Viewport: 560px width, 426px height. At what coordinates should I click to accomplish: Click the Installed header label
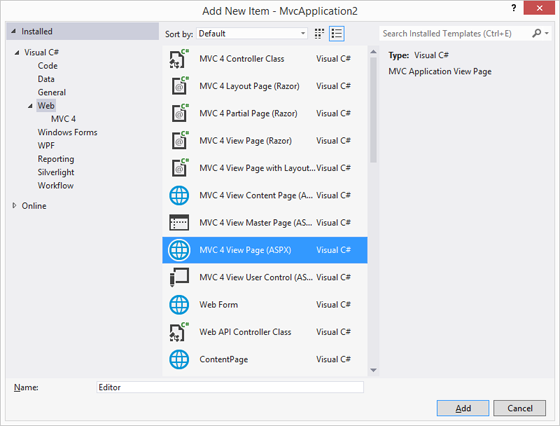coord(37,31)
